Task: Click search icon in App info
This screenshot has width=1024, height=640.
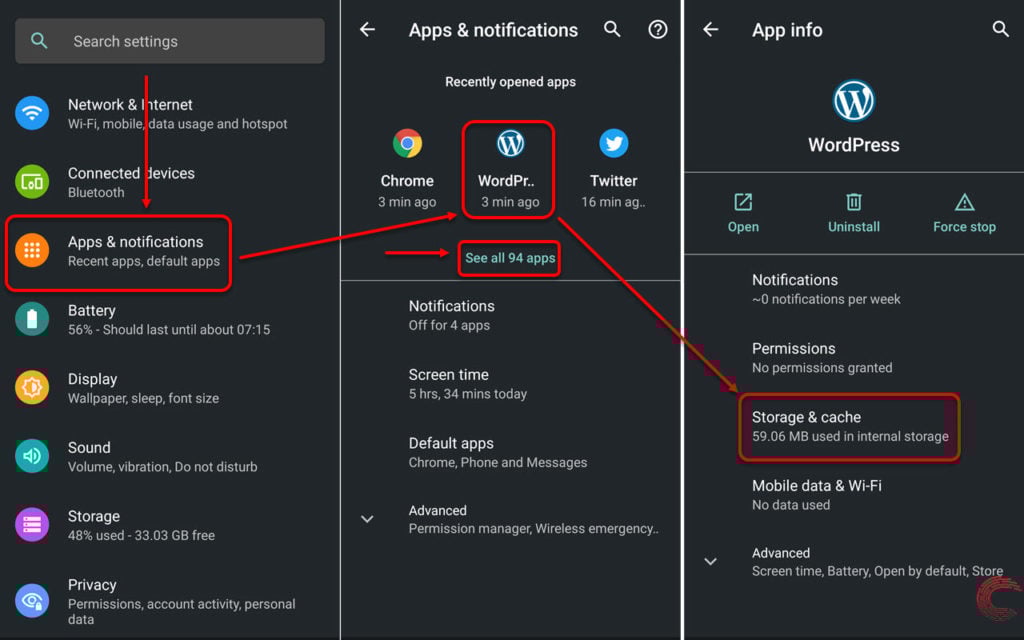Action: pos(1000,29)
